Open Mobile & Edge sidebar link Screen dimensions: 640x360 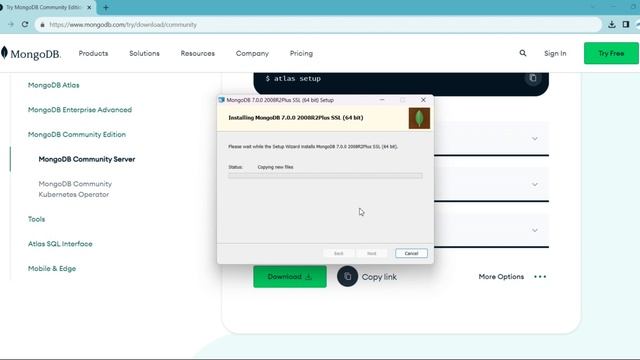click(52, 269)
